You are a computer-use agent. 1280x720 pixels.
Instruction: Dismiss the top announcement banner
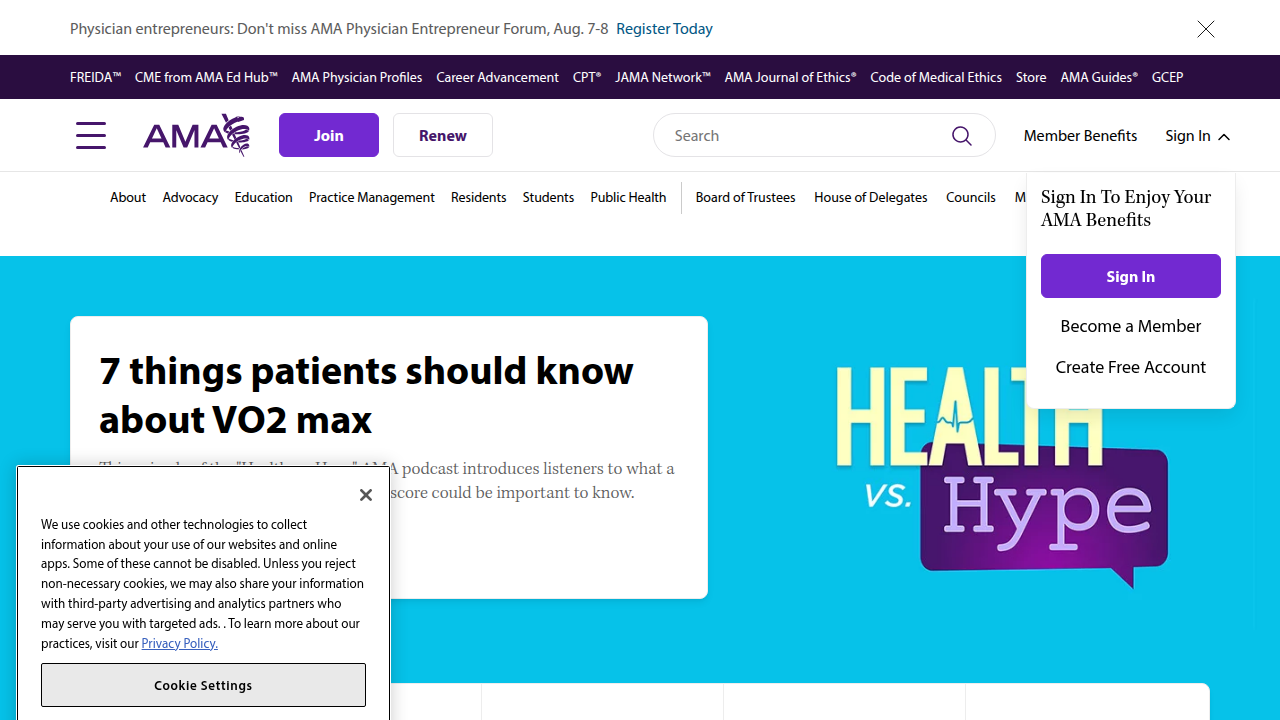(x=1206, y=28)
